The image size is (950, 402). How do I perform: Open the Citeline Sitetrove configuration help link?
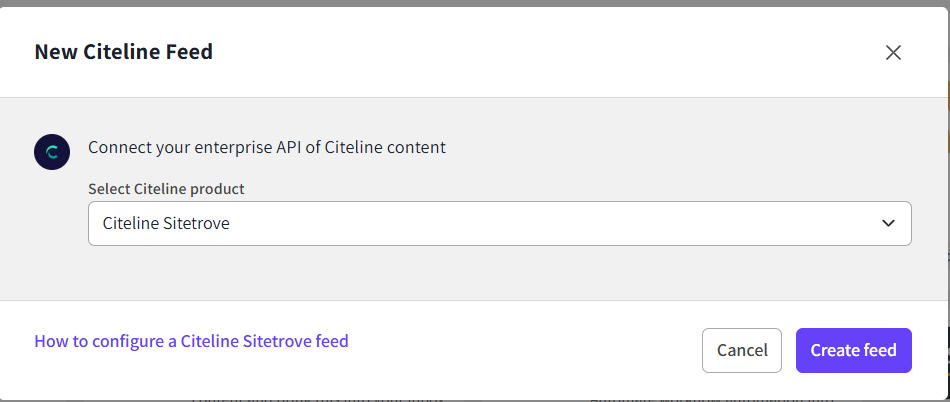pos(191,341)
